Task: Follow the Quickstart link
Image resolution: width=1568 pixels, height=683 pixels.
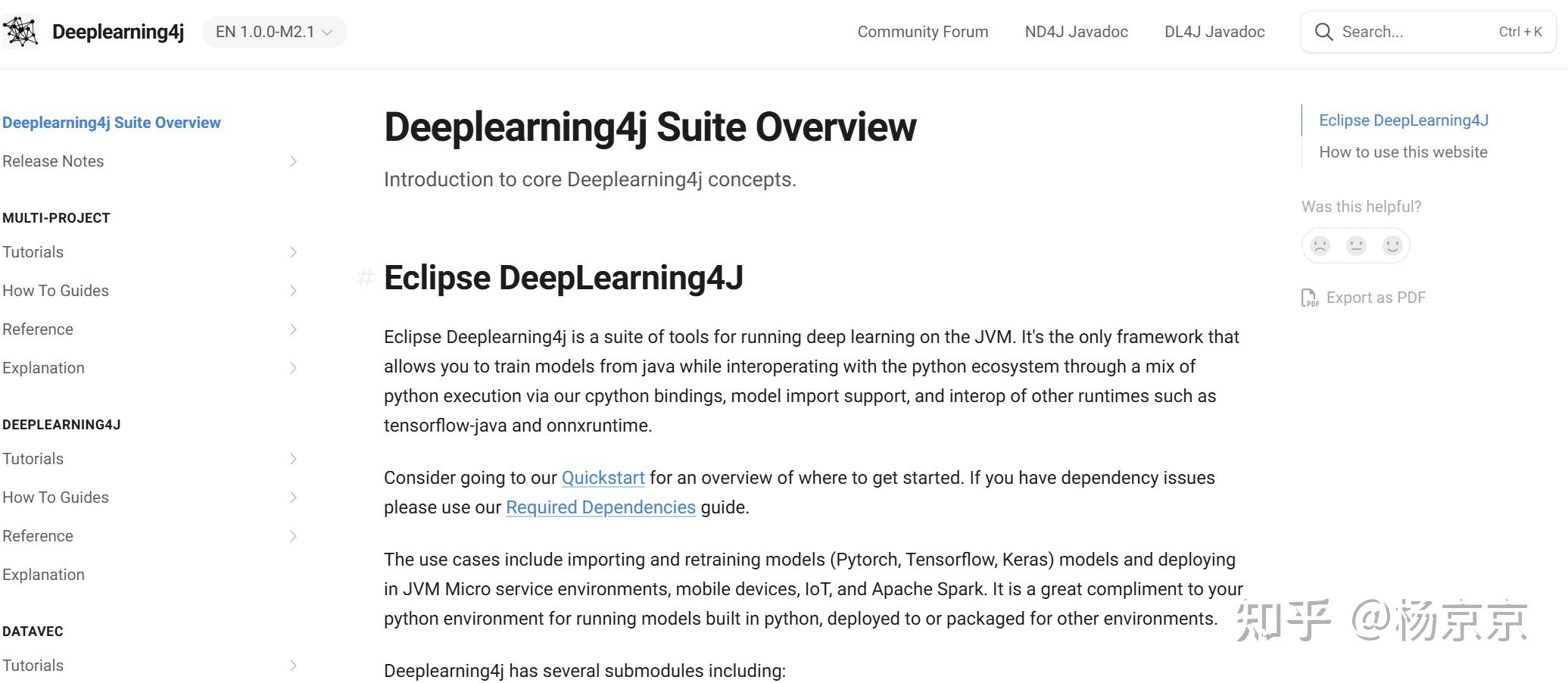Action: pos(602,478)
